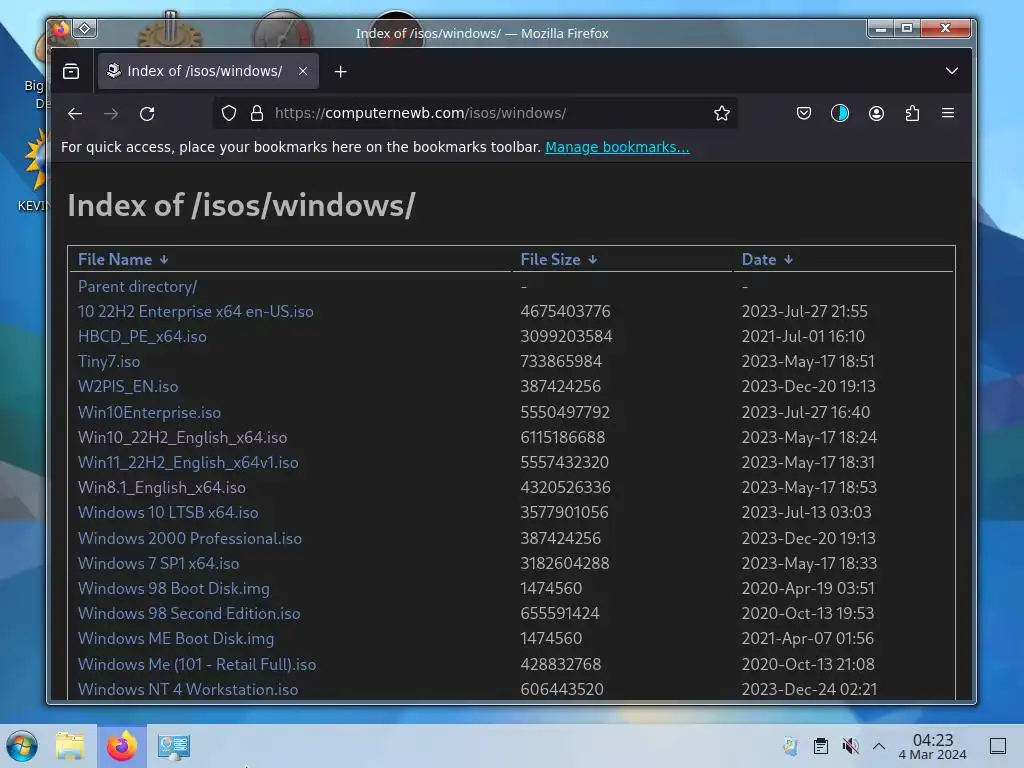The width and height of the screenshot is (1024, 768).
Task: Switch to Firefox taskbar button
Action: [122, 746]
